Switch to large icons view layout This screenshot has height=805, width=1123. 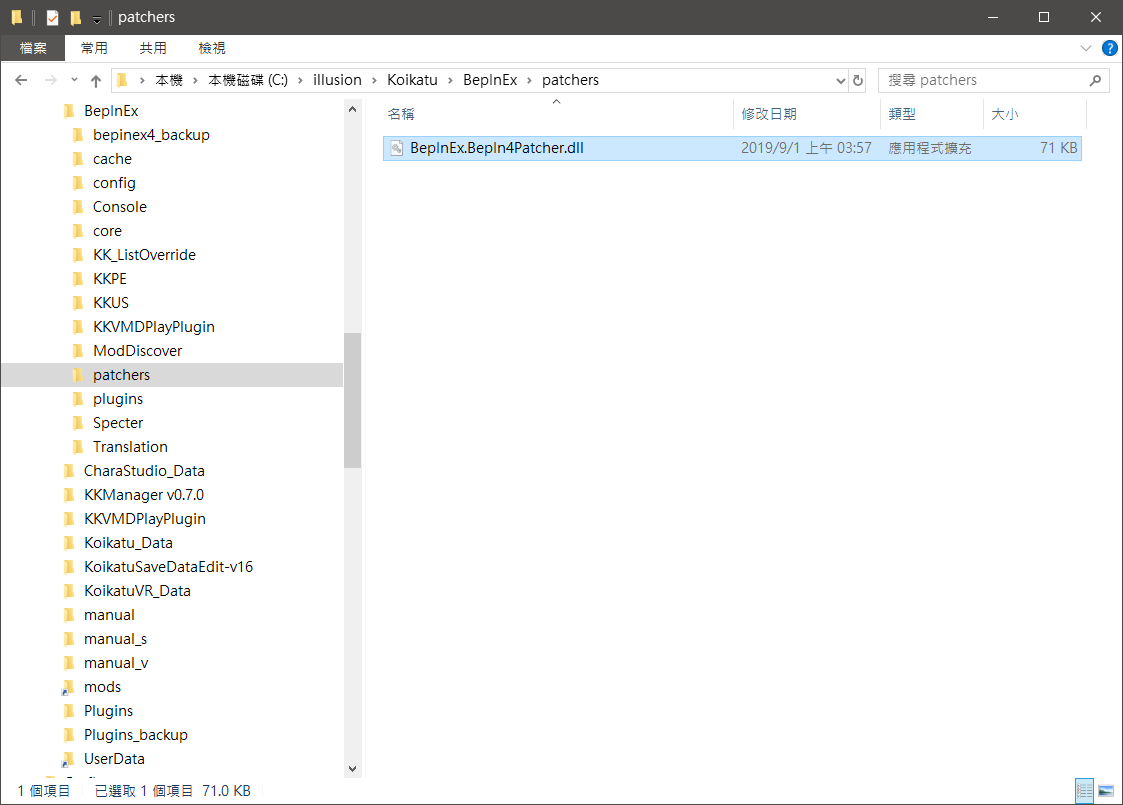point(1106,790)
